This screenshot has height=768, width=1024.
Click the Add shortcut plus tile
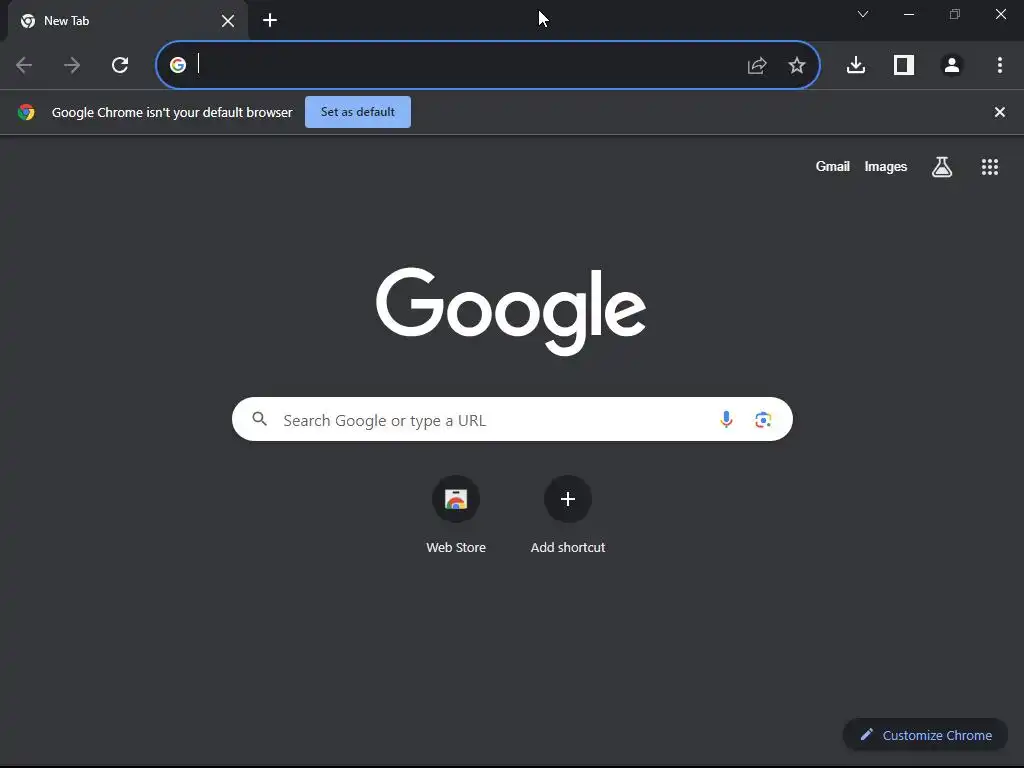pos(568,499)
